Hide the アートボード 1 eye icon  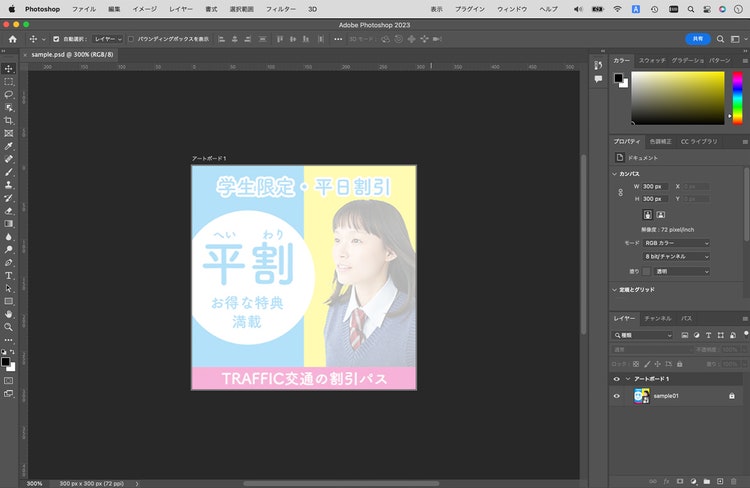(x=616, y=379)
